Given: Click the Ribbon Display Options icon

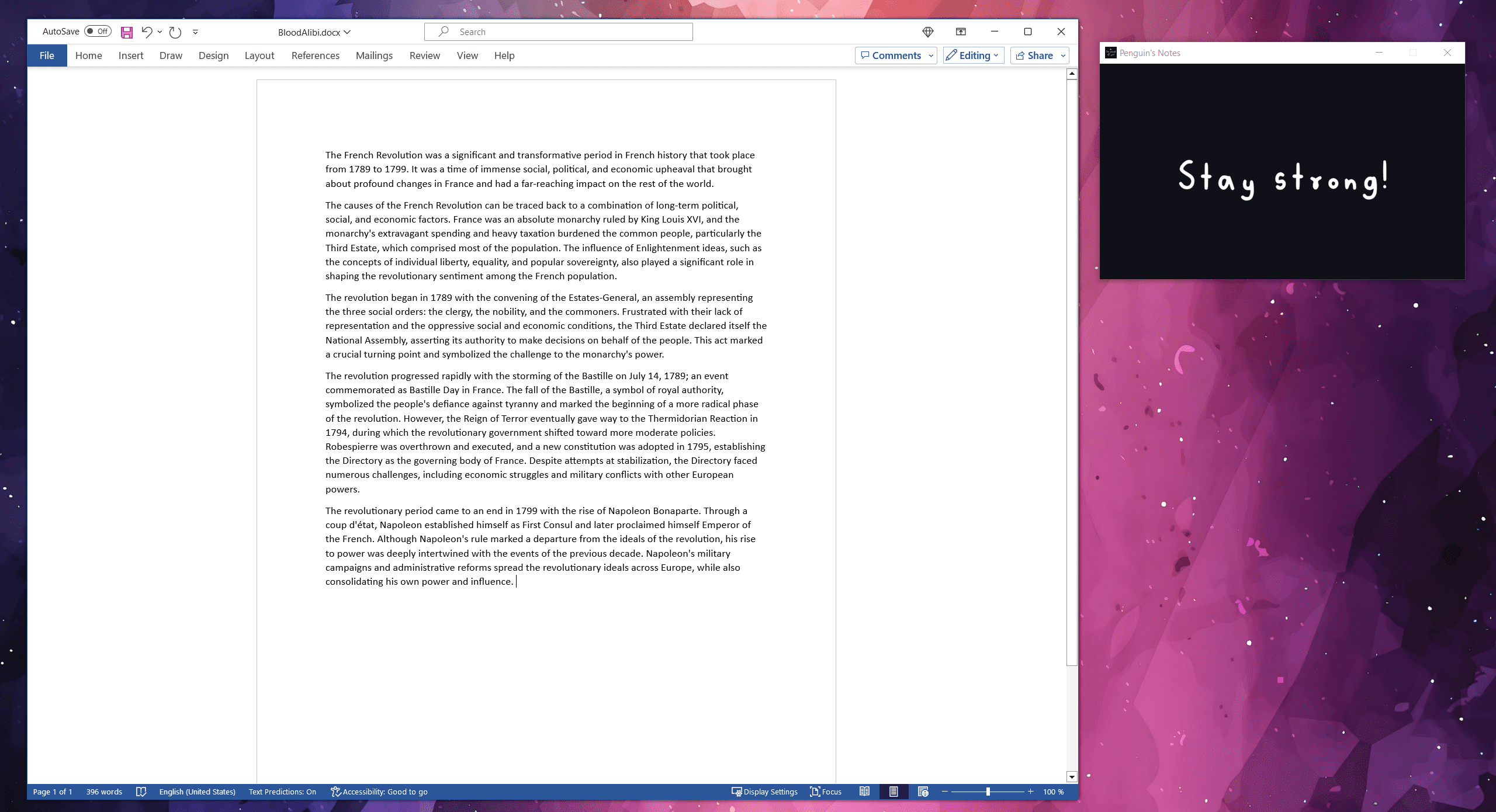Looking at the screenshot, I should point(961,32).
